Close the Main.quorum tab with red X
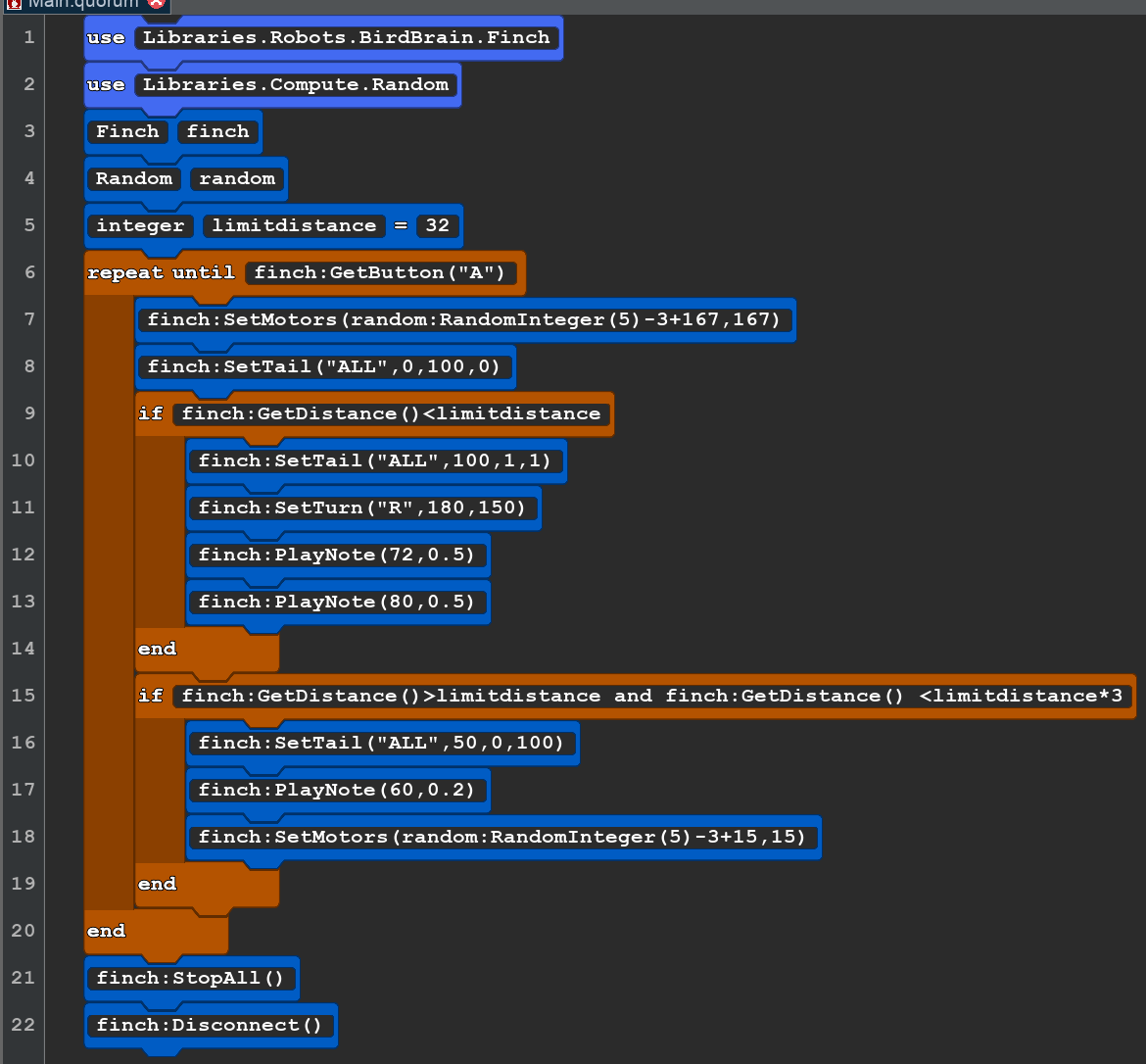This screenshot has width=1146, height=1064. pos(155,4)
